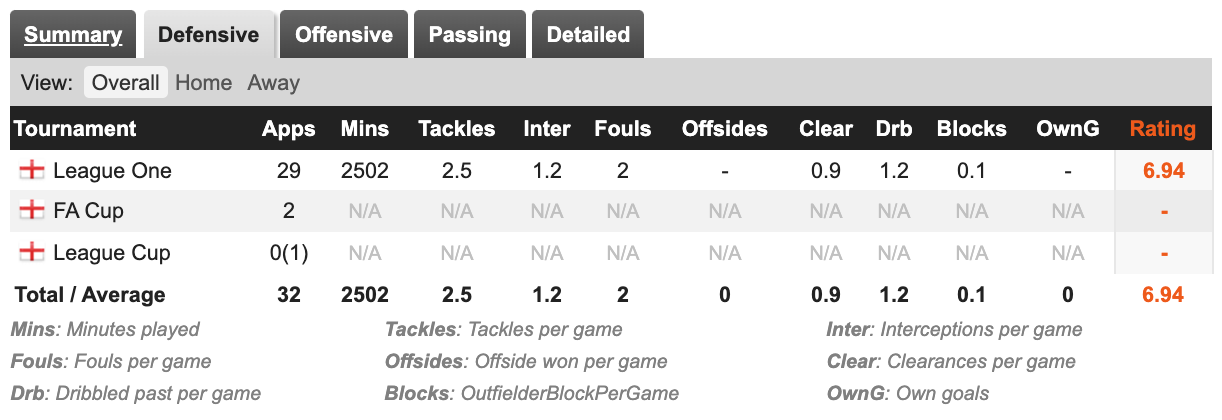Select the Defensive tab
1222x420 pixels.
[x=209, y=35]
